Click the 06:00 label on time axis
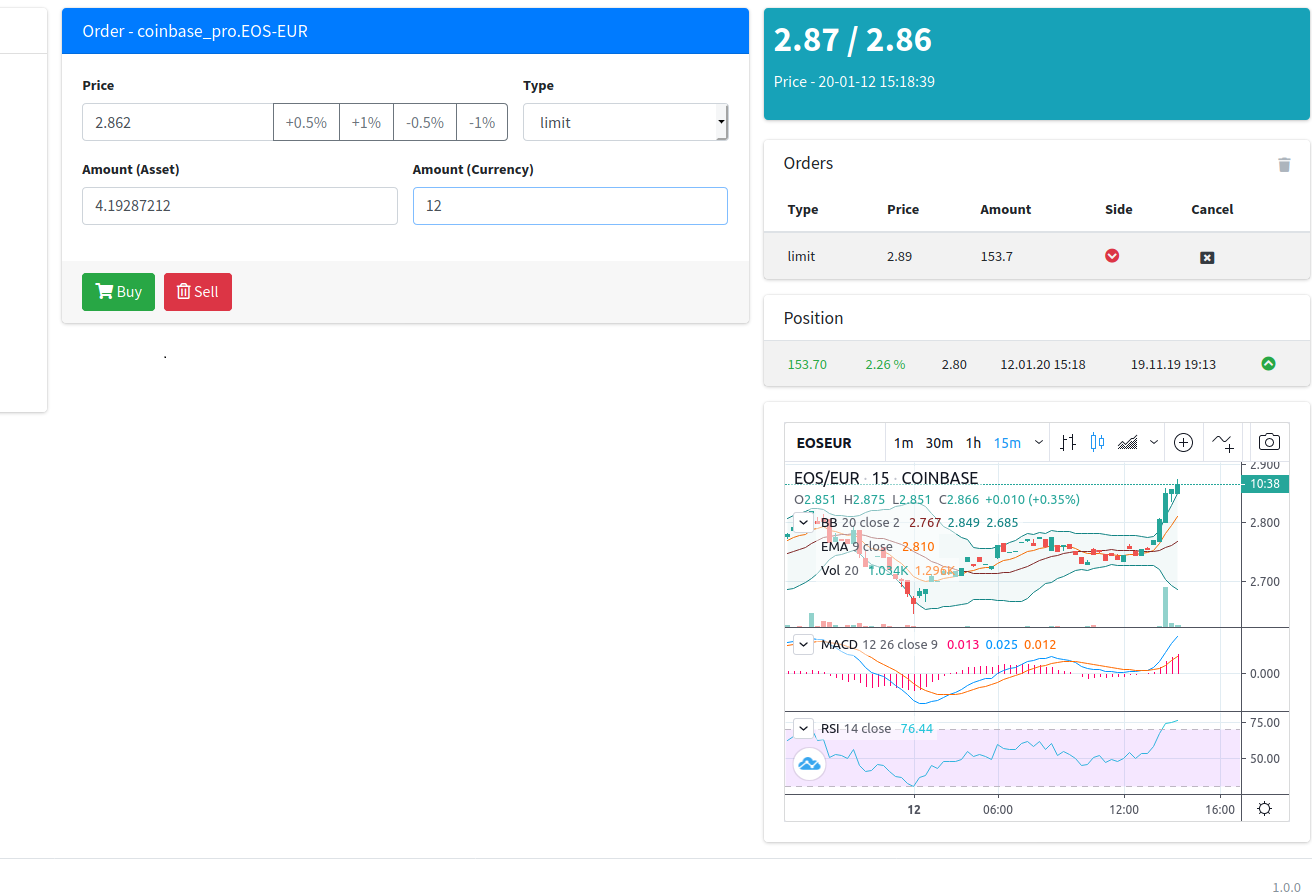This screenshot has height=895, width=1312. pos(998,809)
